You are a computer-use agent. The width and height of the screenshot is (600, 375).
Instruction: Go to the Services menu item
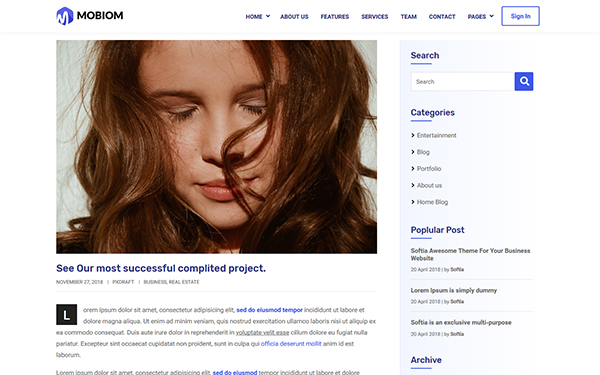(x=375, y=16)
